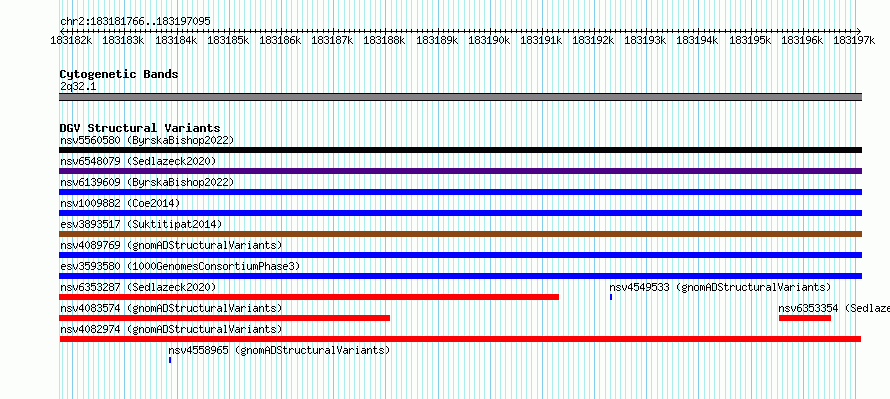Click the 183187k ruler tick label
The height and width of the screenshot is (399, 890).
[x=333, y=40]
